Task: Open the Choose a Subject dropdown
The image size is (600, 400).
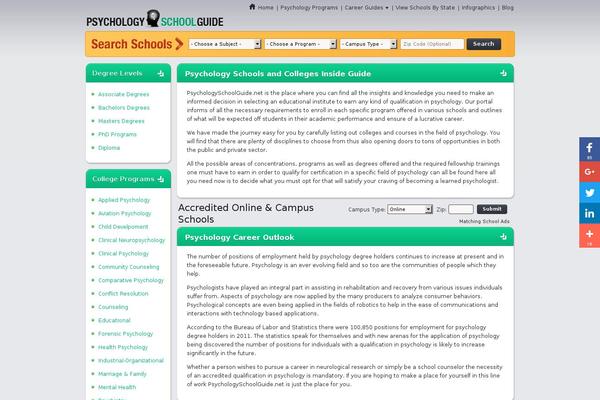Action: pyautogui.click(x=225, y=44)
